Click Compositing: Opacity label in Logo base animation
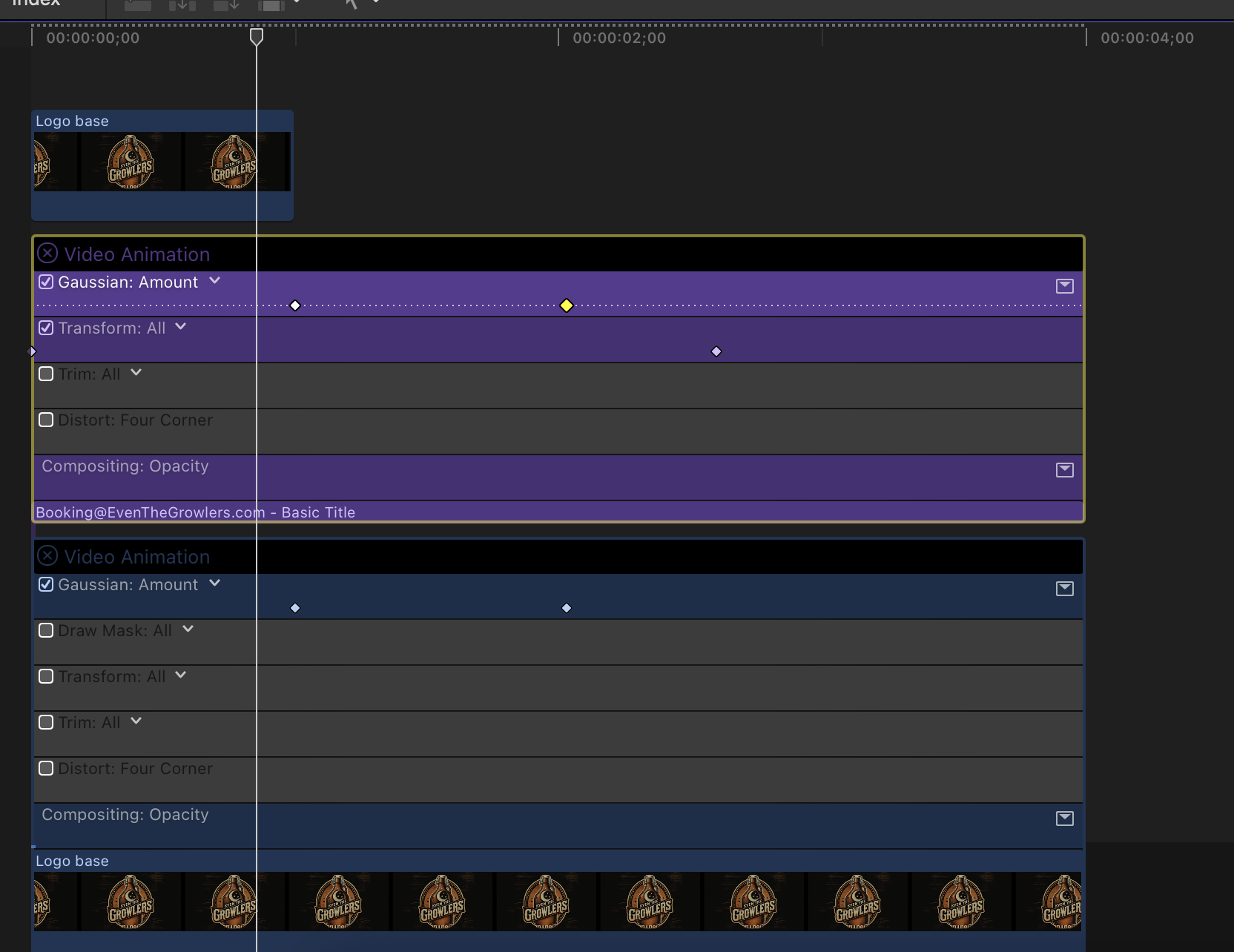This screenshot has width=1234, height=952. 125,815
